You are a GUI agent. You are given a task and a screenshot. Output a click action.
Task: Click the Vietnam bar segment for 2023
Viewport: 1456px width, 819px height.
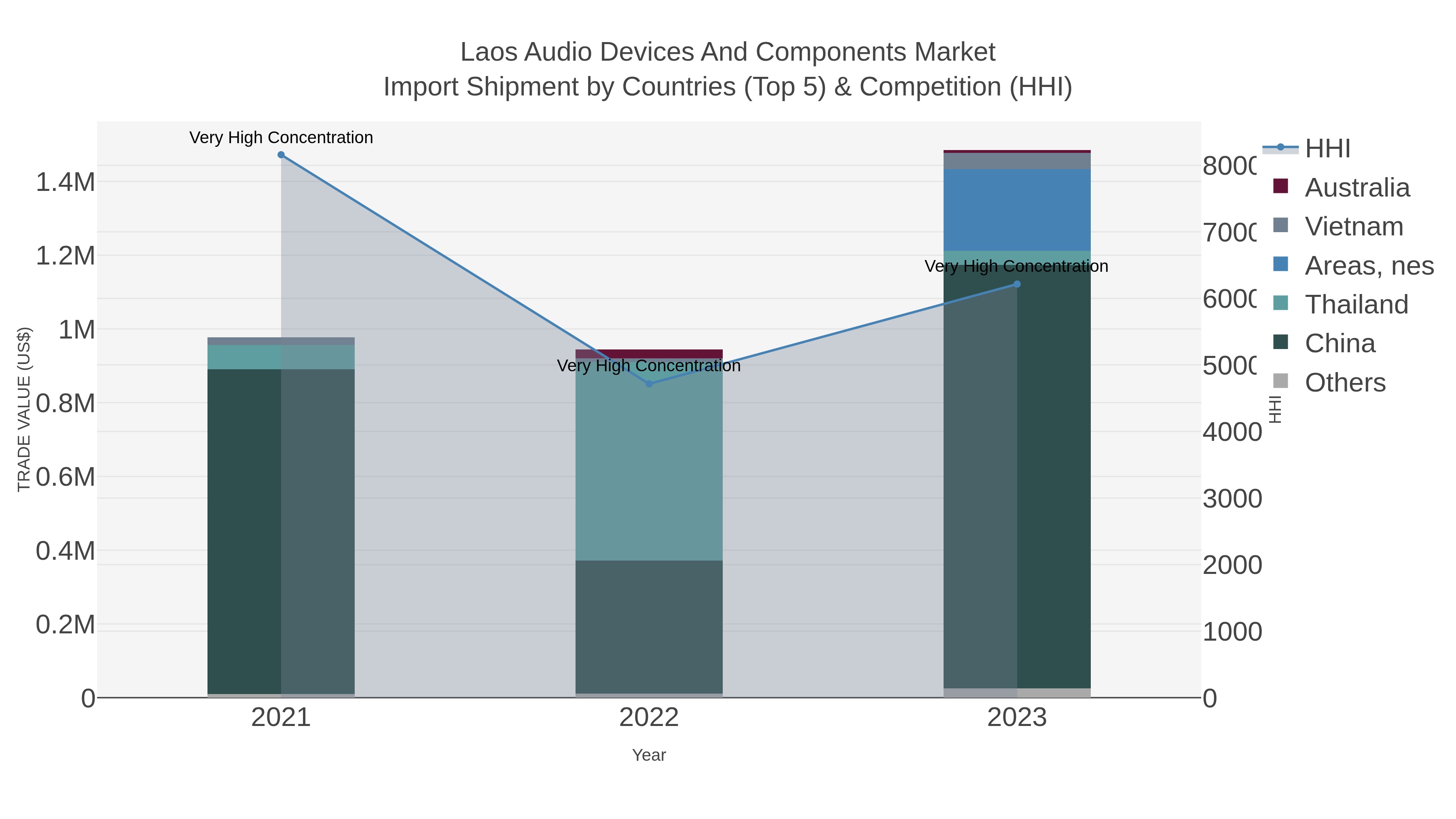[1017, 161]
